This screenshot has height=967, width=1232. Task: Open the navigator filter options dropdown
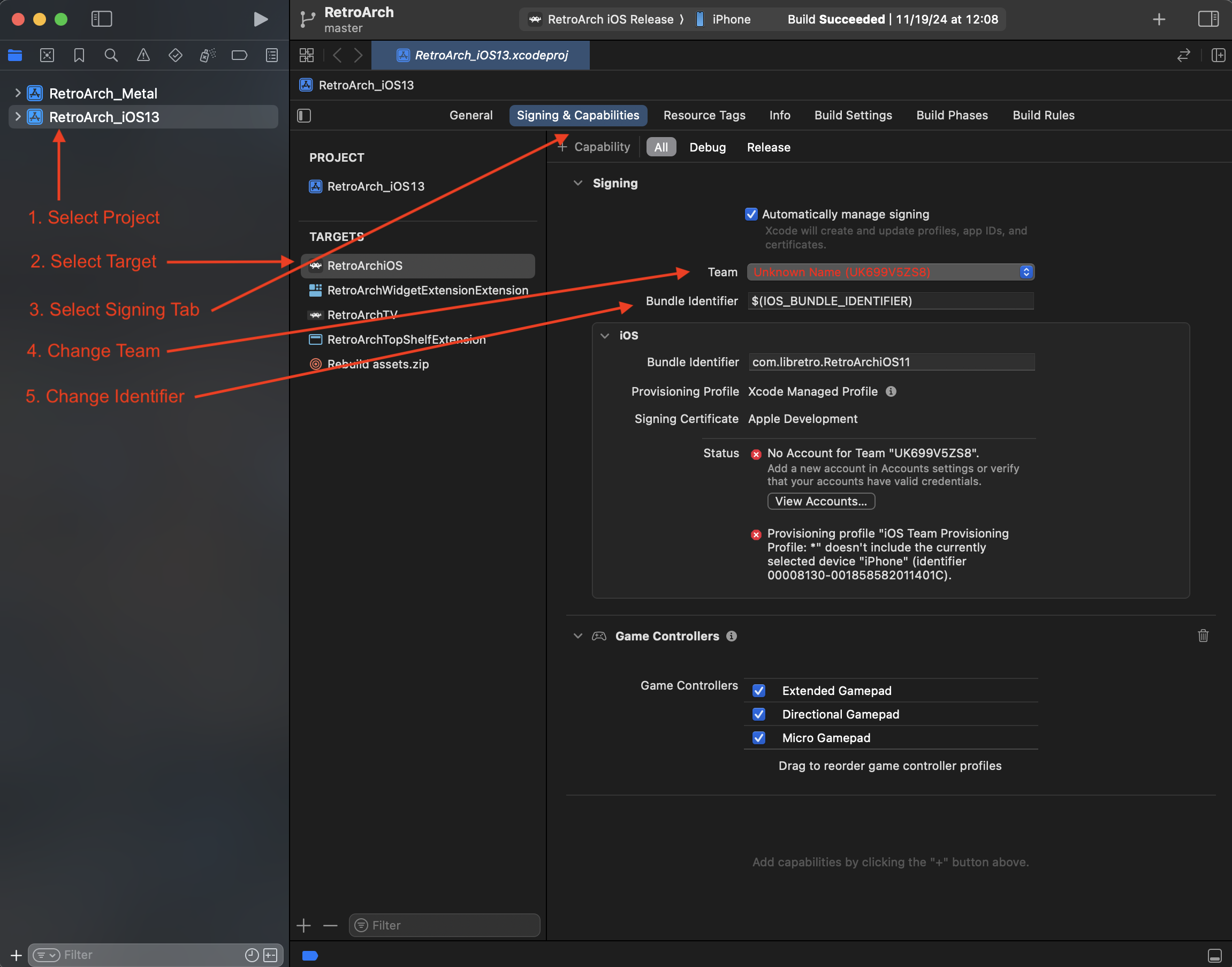(x=47, y=956)
